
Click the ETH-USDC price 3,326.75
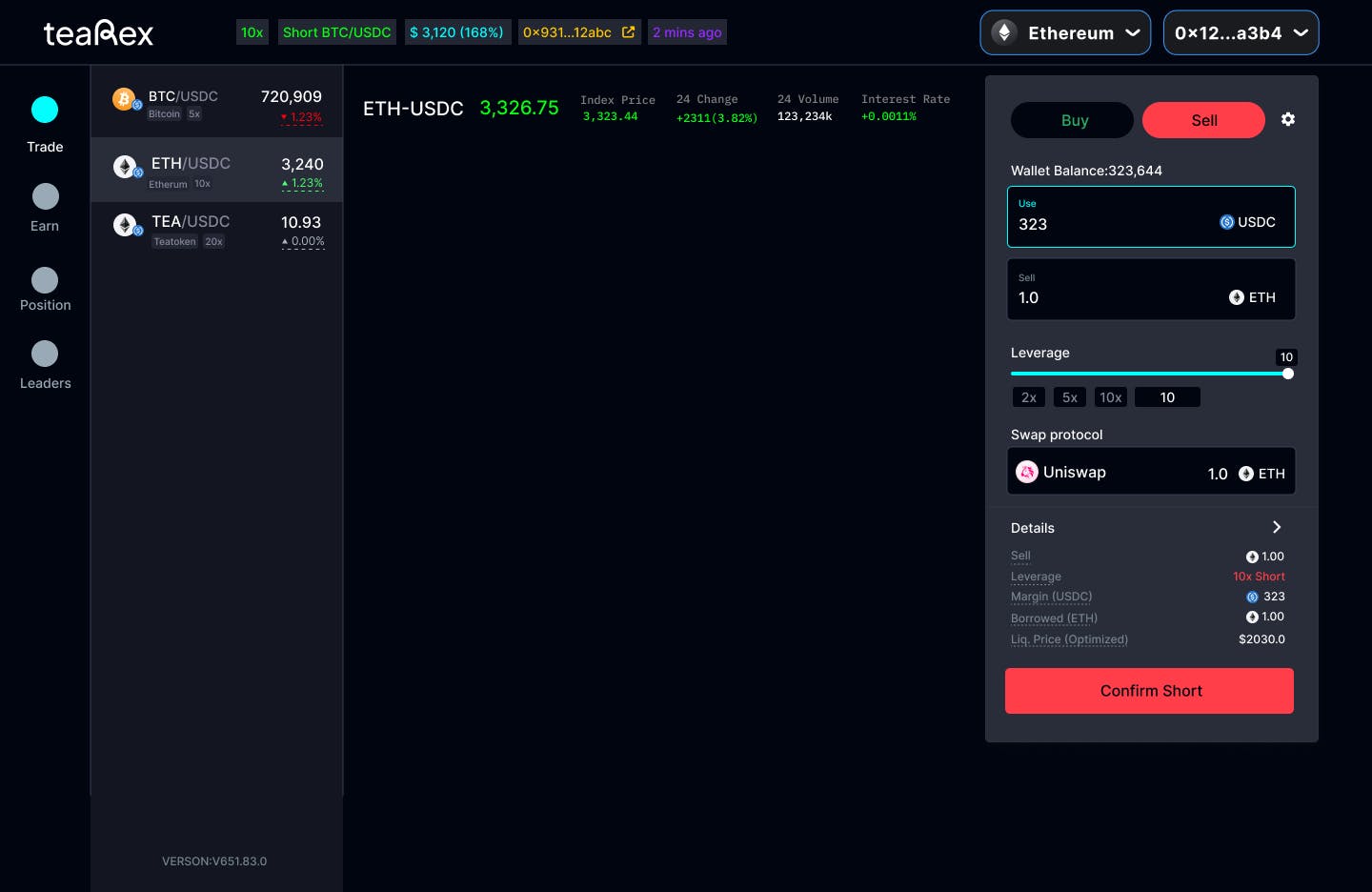(519, 108)
